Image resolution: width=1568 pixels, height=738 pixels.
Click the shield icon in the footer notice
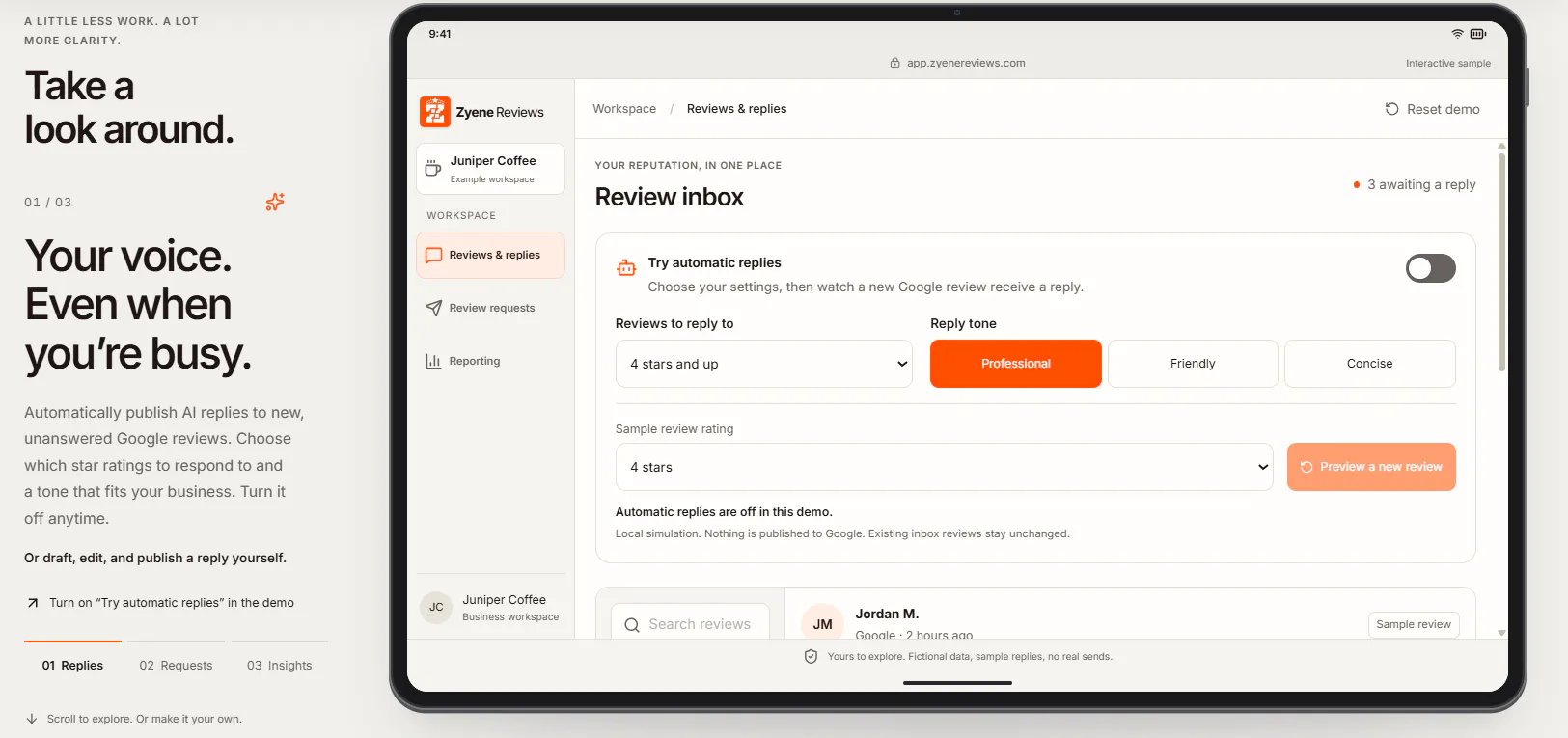tap(812, 657)
